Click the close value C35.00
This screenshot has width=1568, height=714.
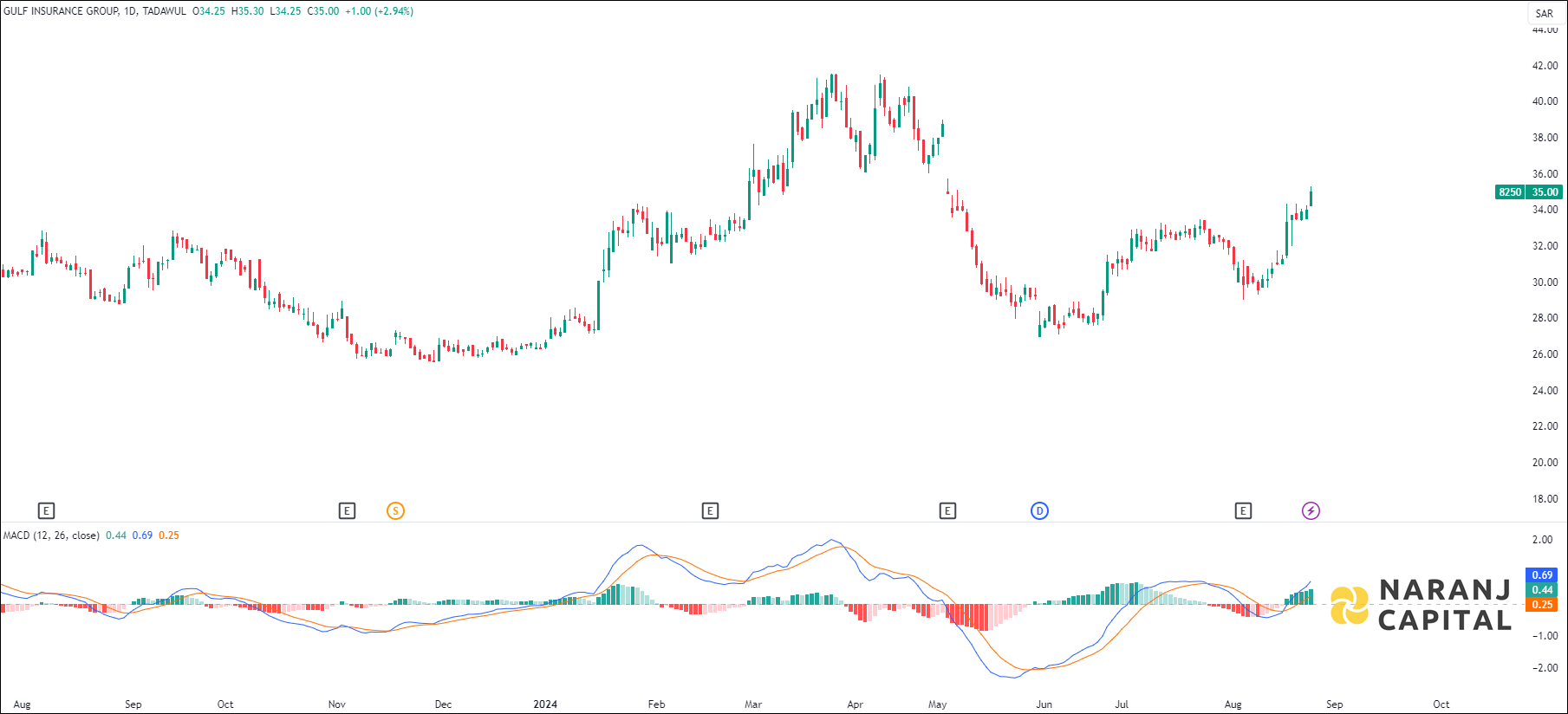click(323, 11)
